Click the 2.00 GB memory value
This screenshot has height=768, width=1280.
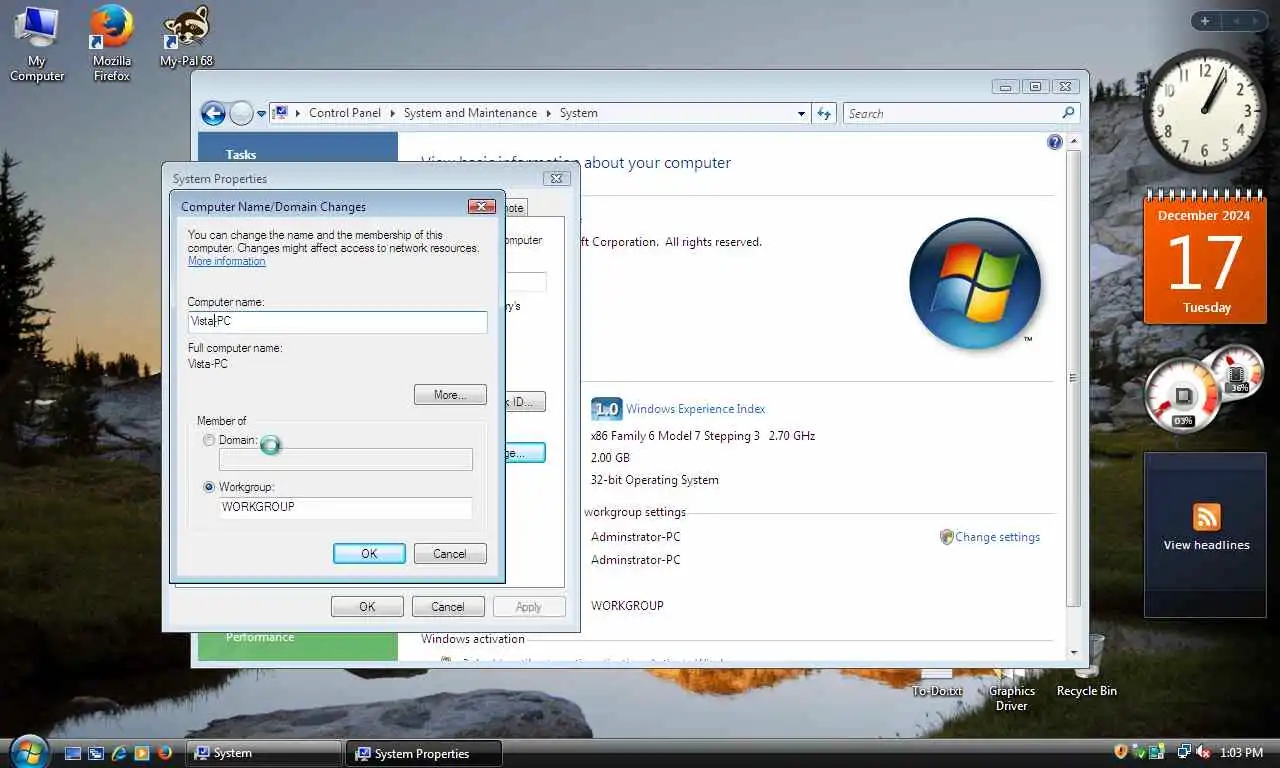(610, 458)
